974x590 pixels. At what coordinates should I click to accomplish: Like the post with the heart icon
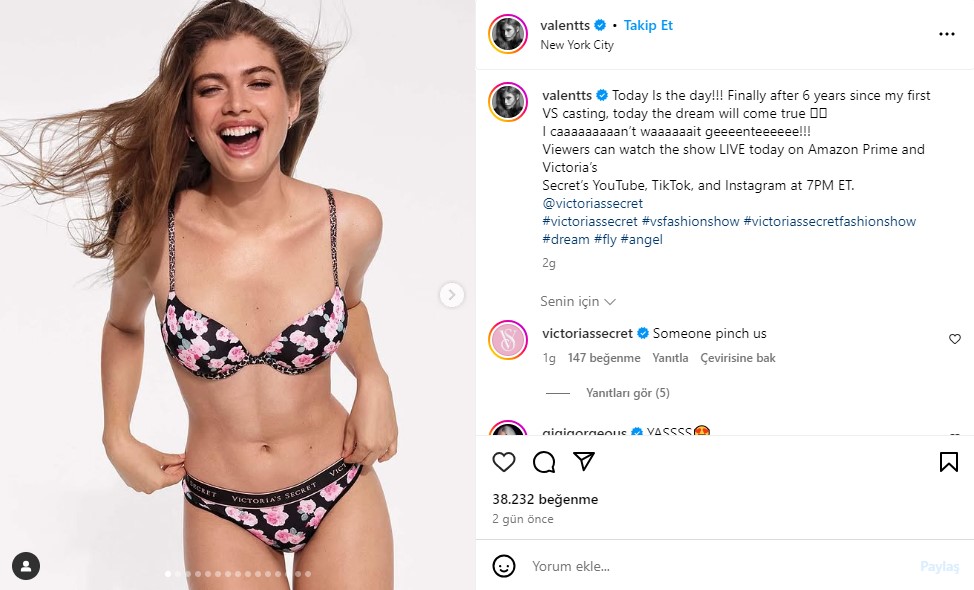[x=504, y=461]
